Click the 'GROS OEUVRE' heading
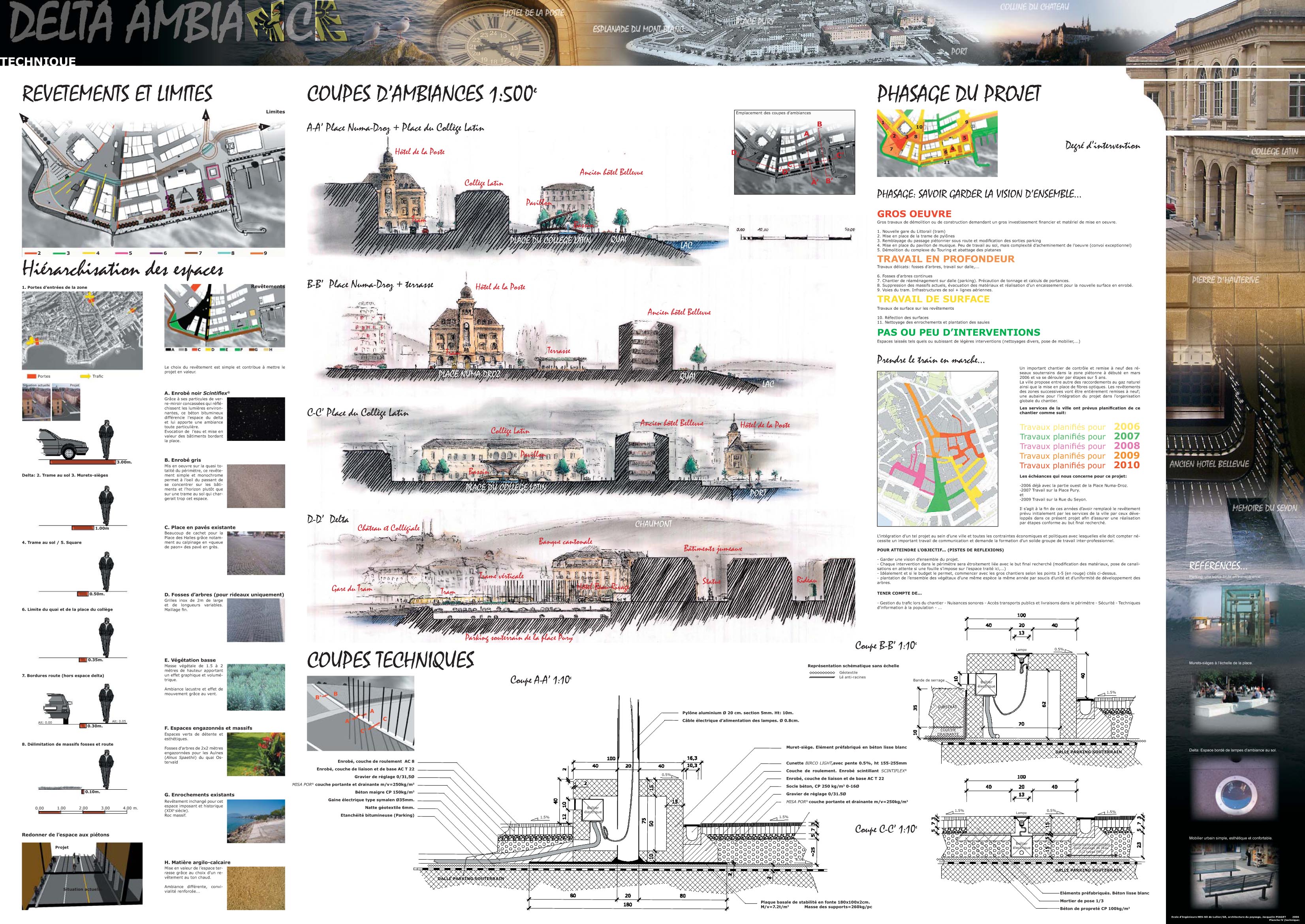Image resolution: width=1305 pixels, height=924 pixels. pos(914,214)
